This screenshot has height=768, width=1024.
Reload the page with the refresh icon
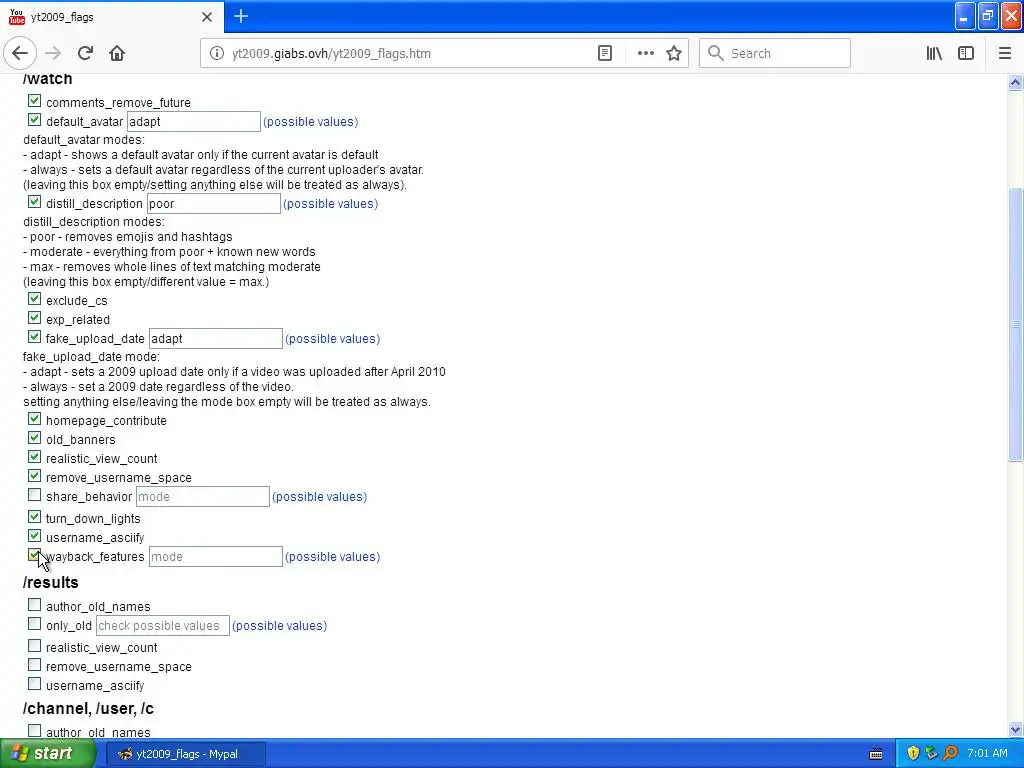coord(86,54)
